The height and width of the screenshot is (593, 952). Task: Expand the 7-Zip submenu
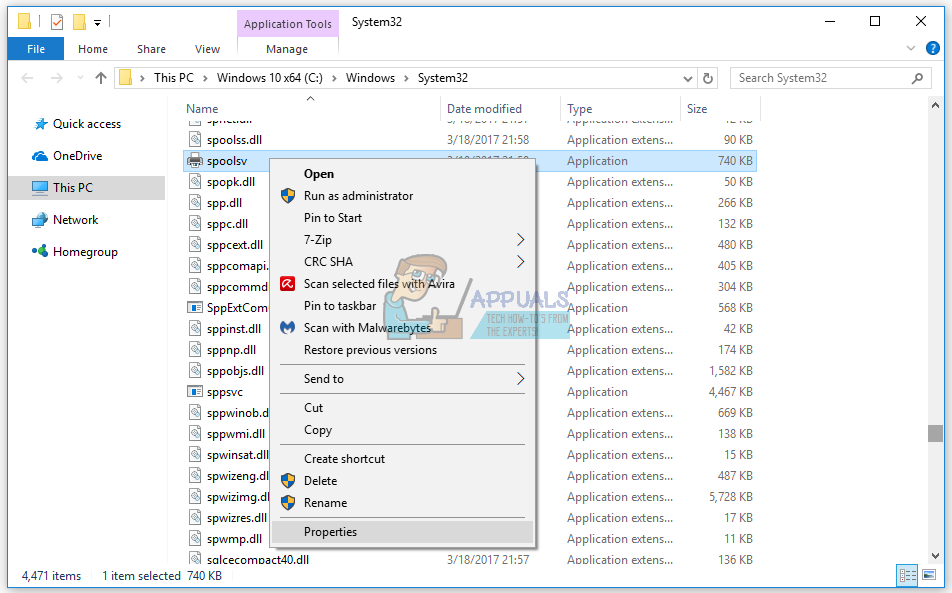click(402, 240)
